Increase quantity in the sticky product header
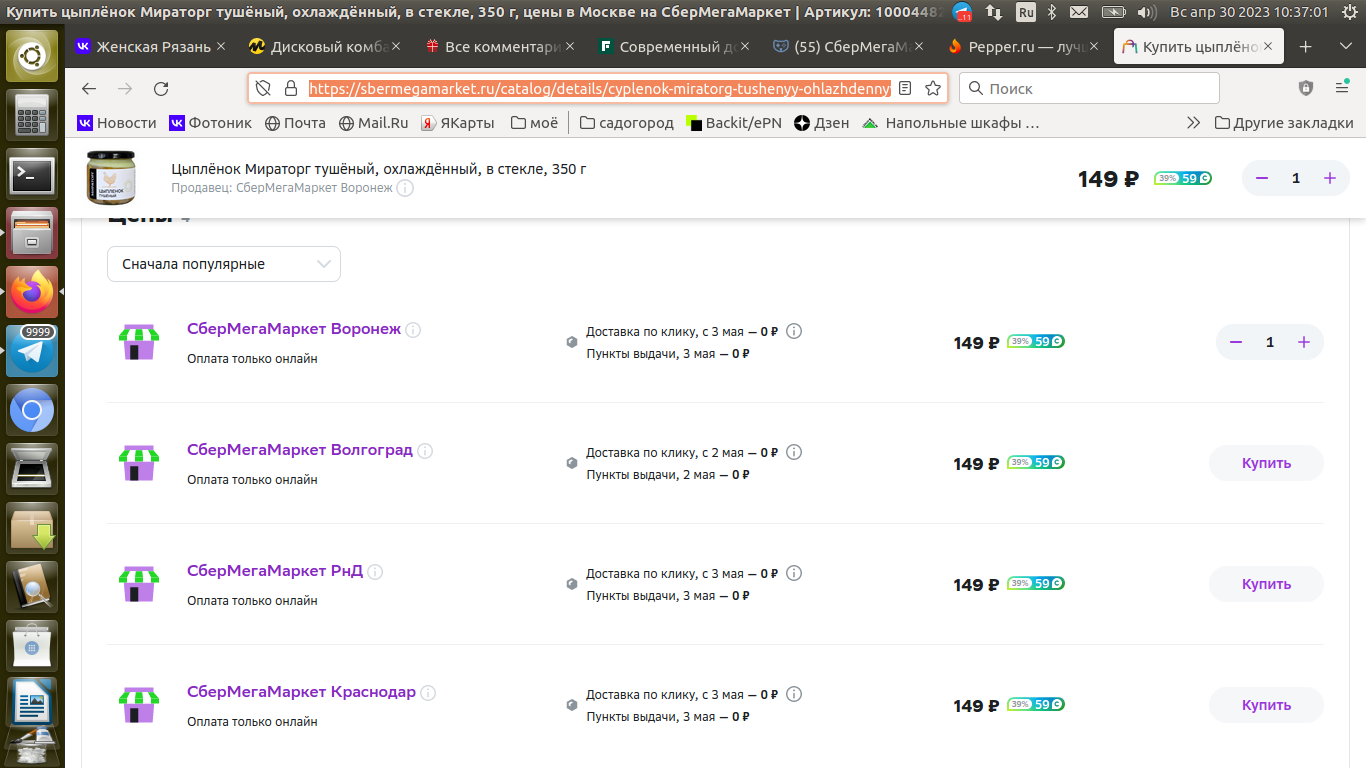The width and height of the screenshot is (1366, 768). pos(1330,178)
